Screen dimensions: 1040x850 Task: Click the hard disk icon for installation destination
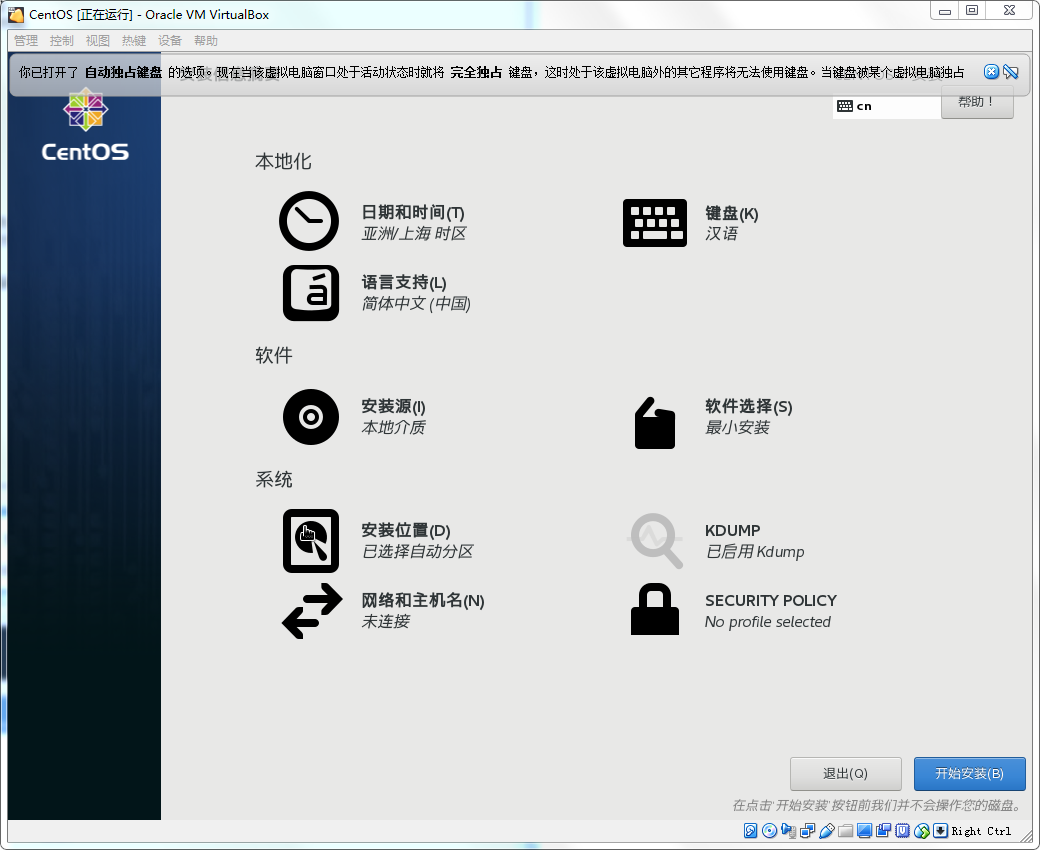click(311, 541)
